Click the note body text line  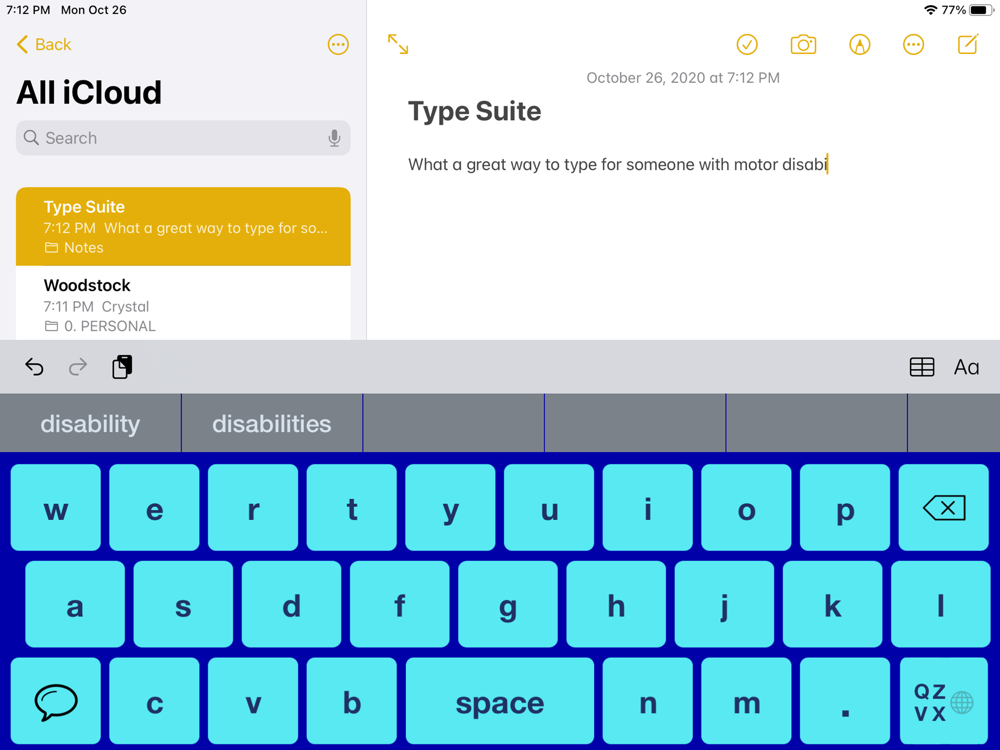(x=617, y=165)
